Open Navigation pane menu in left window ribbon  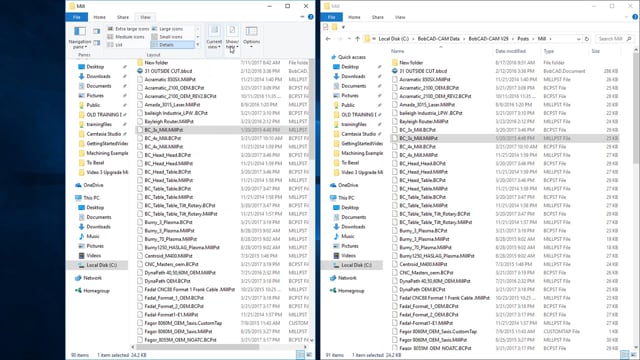(x=80, y=38)
